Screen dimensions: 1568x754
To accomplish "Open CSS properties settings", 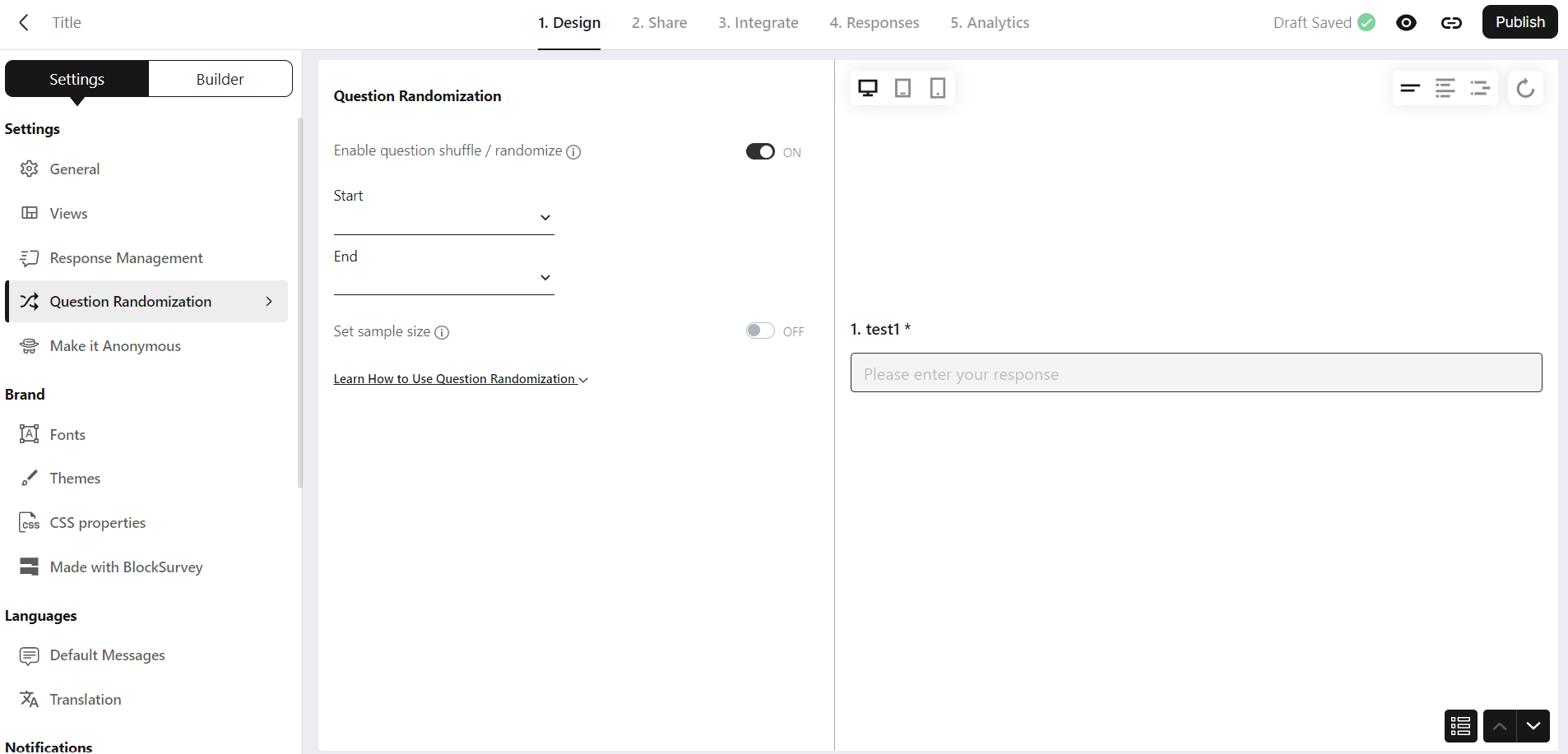I will pos(146,522).
